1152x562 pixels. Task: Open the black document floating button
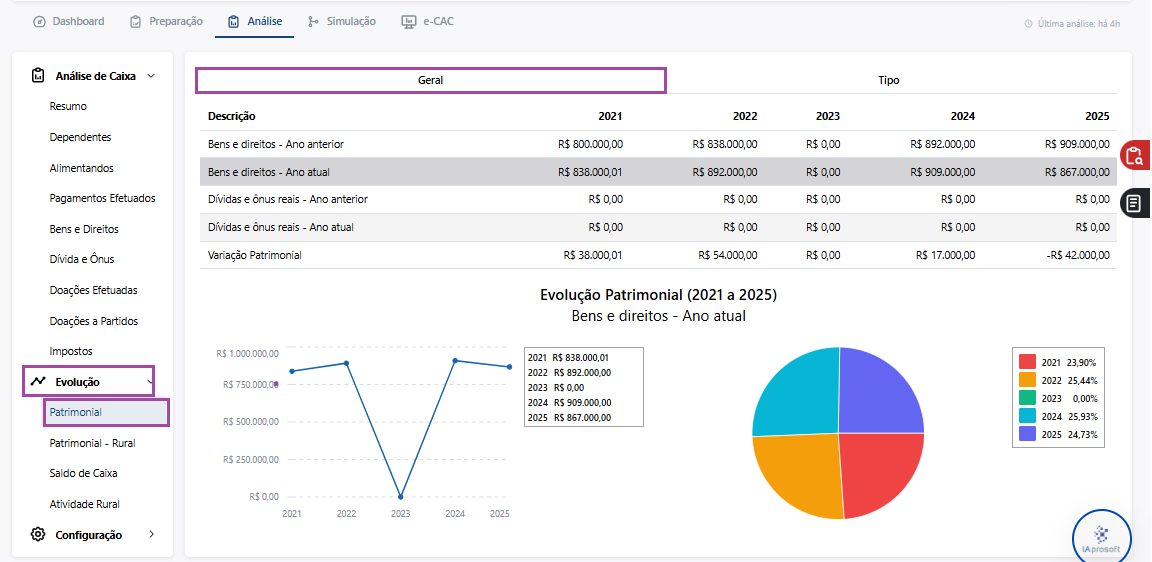click(1136, 202)
